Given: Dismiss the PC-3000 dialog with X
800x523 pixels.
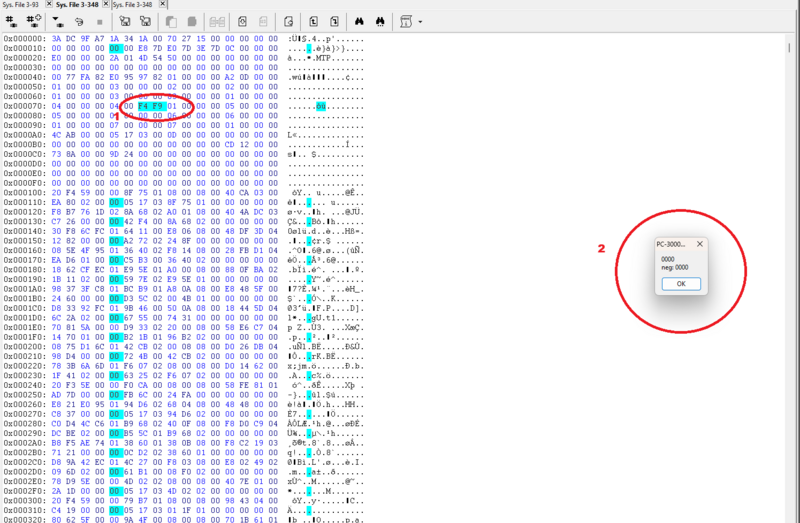Looking at the screenshot, I should point(699,243).
